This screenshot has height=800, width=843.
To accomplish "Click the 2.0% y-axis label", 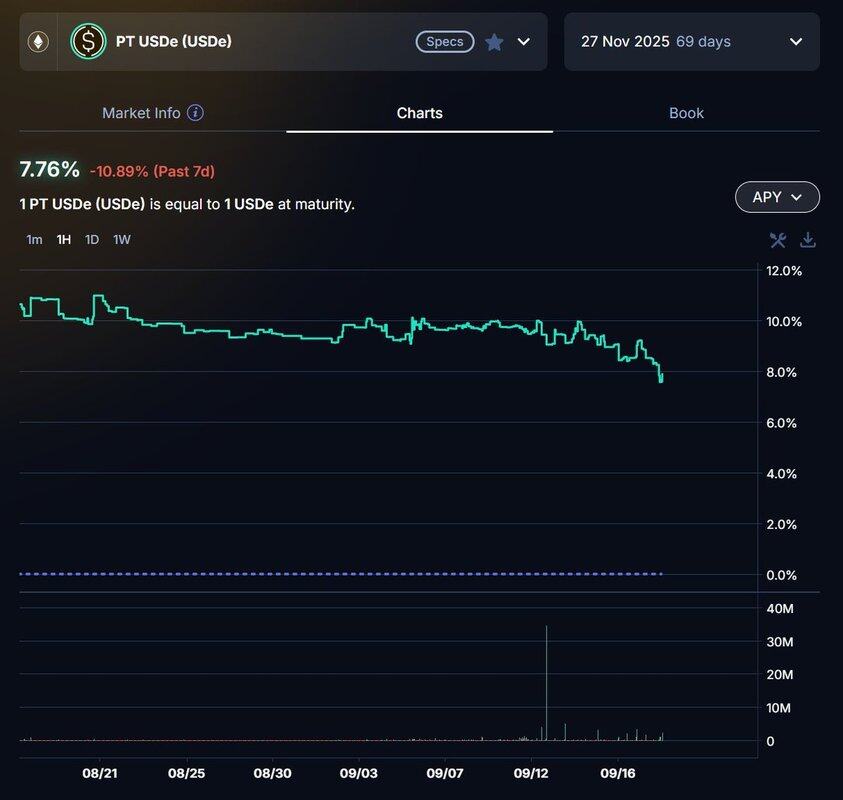I will pos(781,524).
